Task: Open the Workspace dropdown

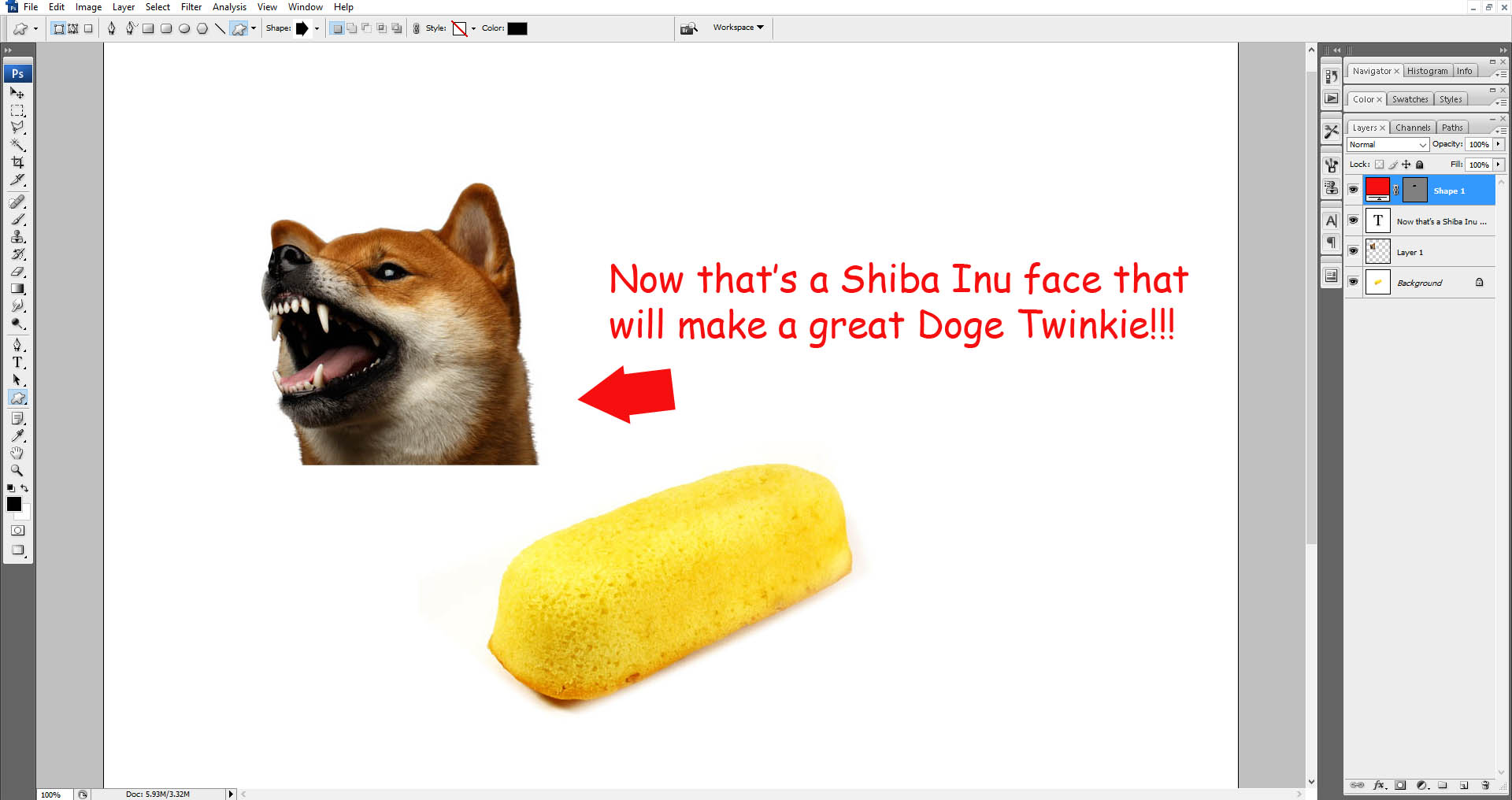Action: point(739,28)
